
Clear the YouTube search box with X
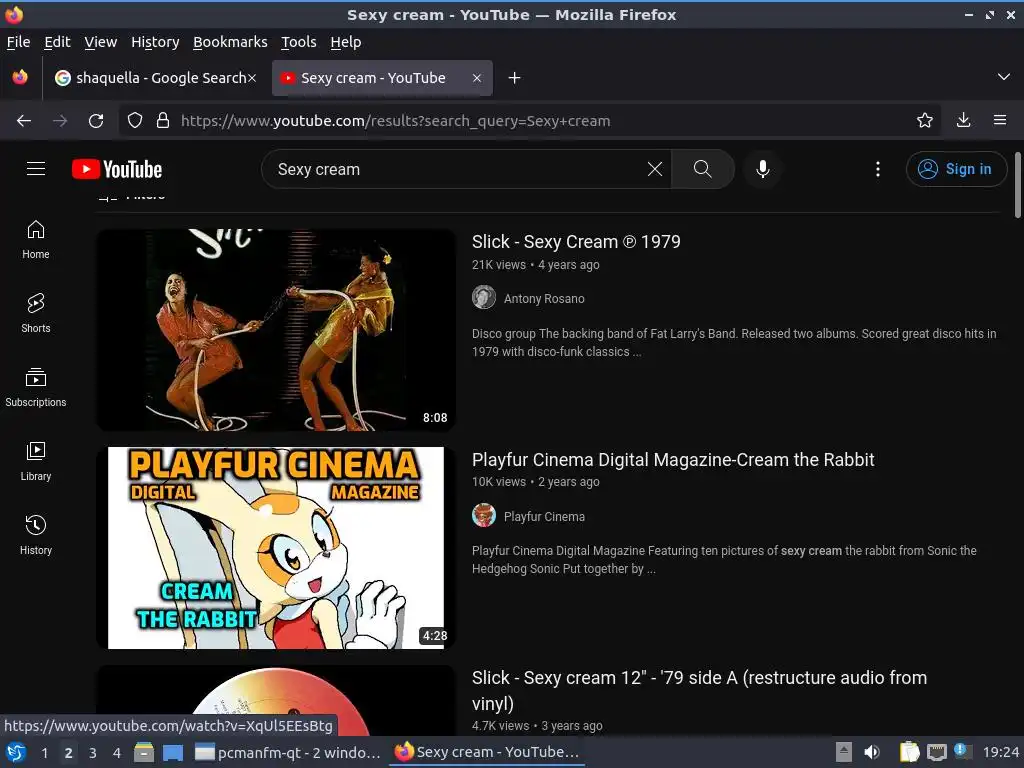tap(654, 169)
